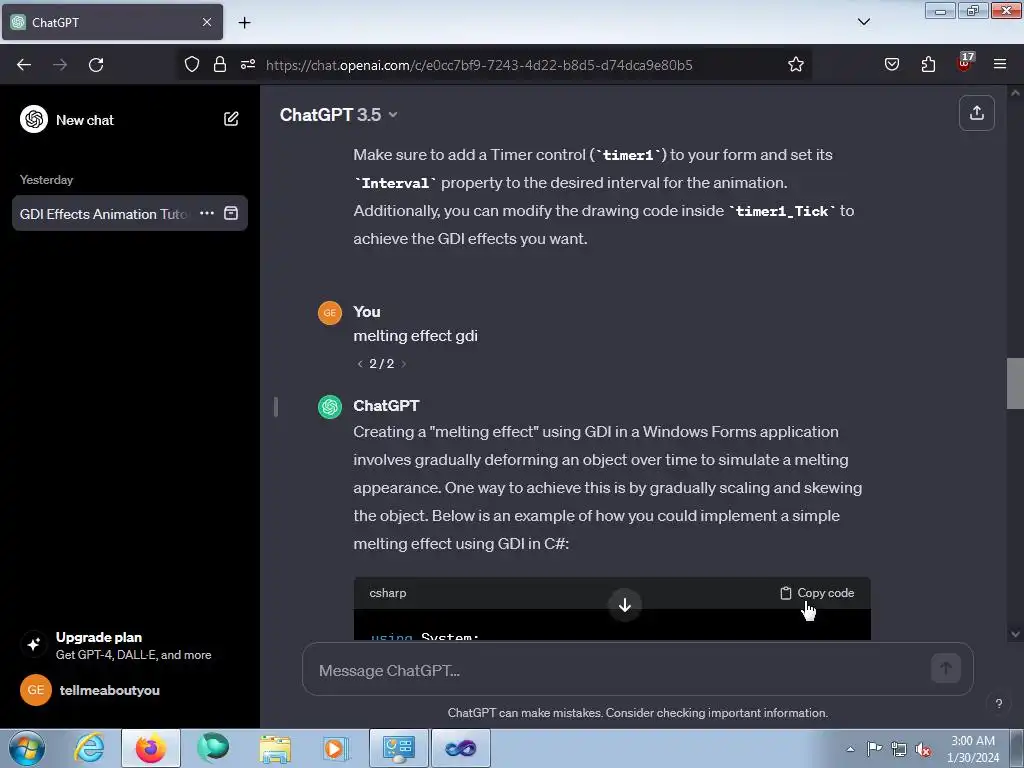The width and height of the screenshot is (1024, 768).
Task: Open a new browser tab with plus
Action: (244, 23)
